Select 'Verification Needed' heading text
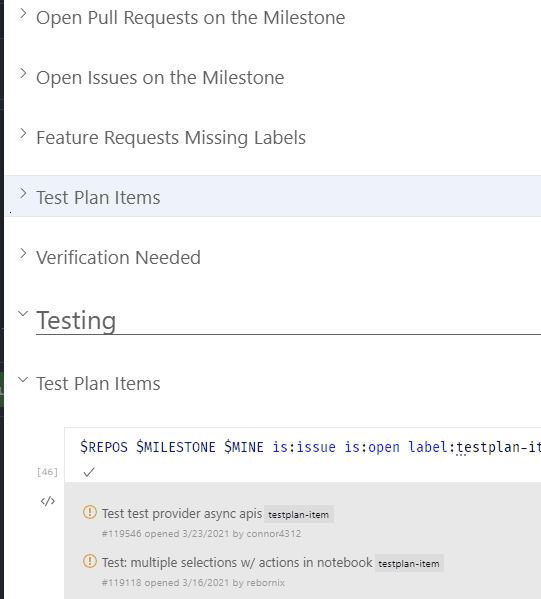Viewport: 541px width, 599px height. click(x=118, y=257)
